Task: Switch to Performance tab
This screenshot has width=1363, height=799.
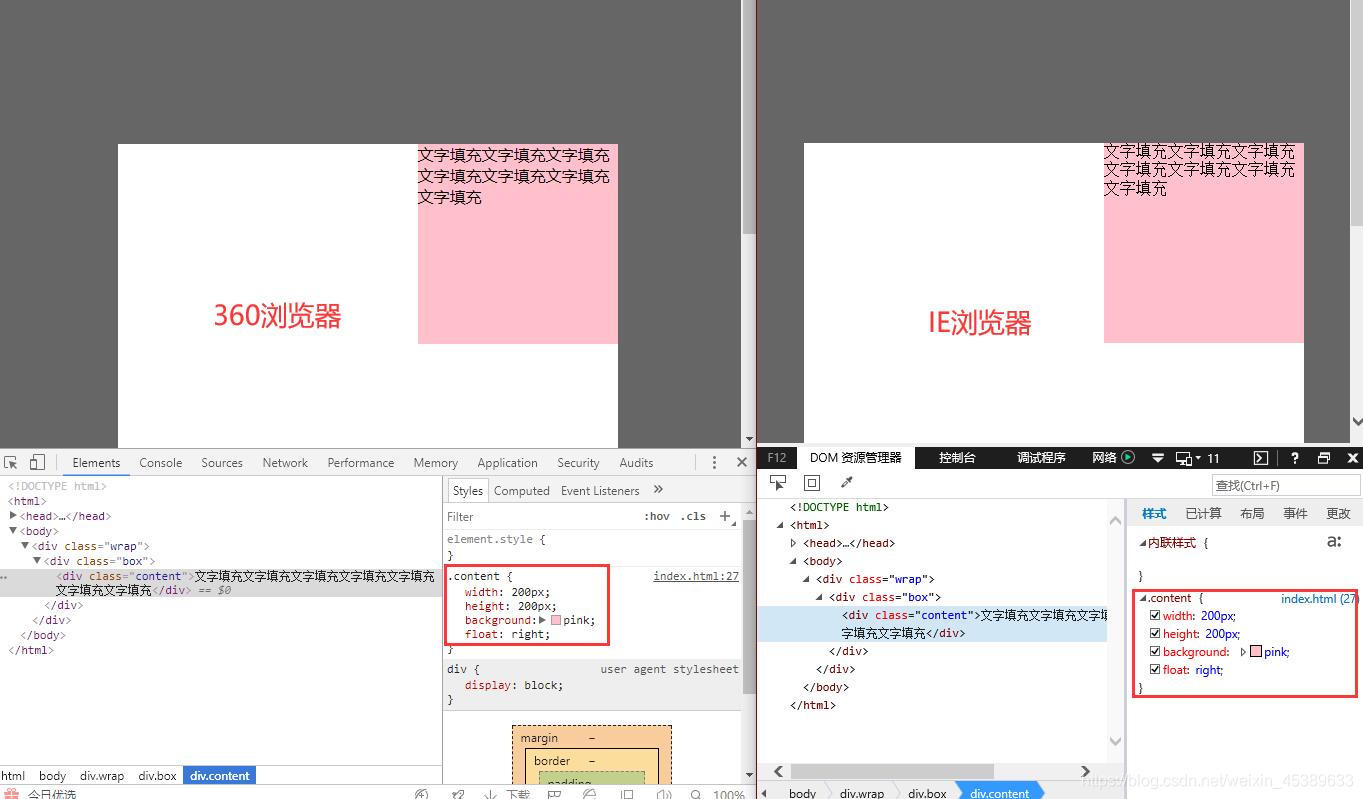Action: [x=361, y=463]
